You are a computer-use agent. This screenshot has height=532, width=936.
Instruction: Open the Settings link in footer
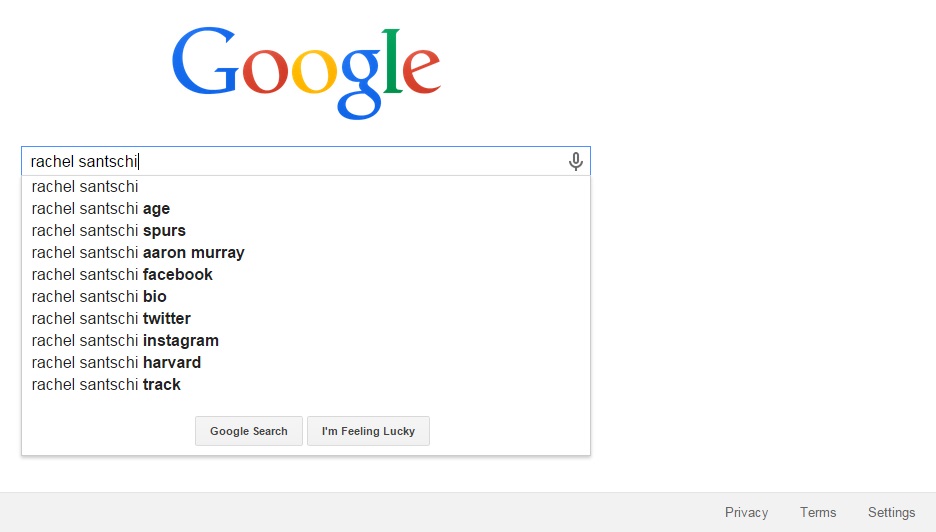pyautogui.click(x=891, y=512)
